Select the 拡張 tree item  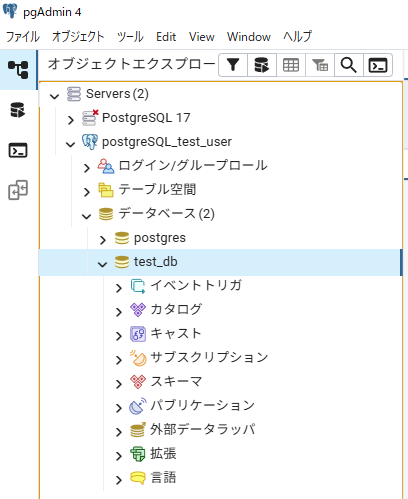point(163,454)
